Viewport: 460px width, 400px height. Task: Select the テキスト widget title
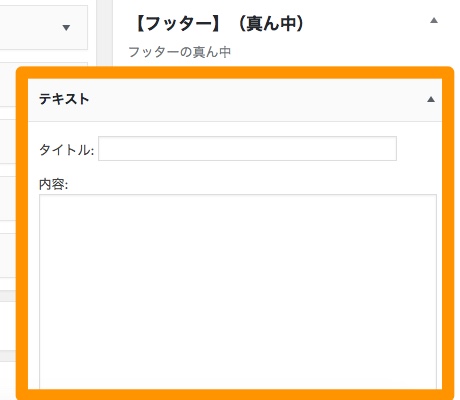pyautogui.click(x=64, y=99)
